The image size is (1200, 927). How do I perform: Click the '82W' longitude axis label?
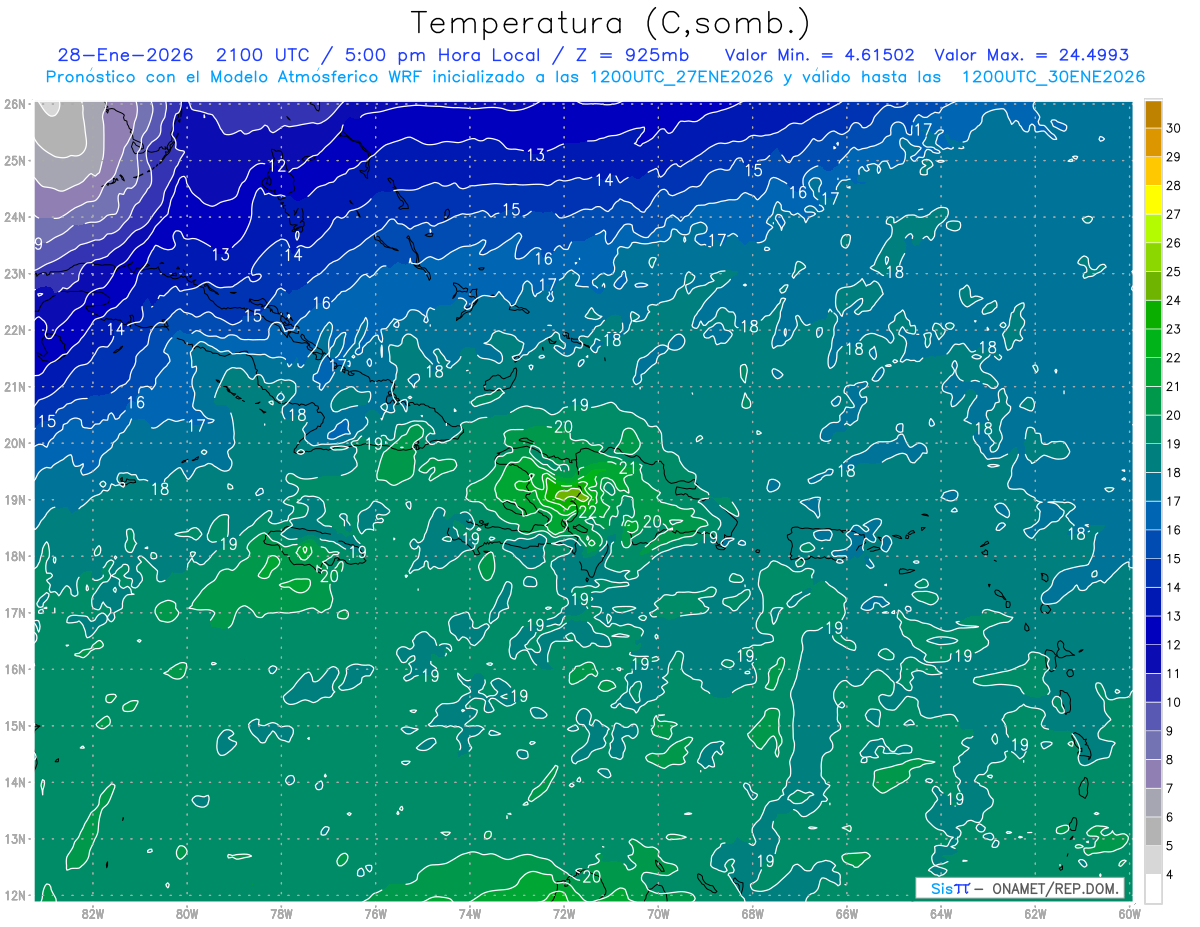coord(92,912)
